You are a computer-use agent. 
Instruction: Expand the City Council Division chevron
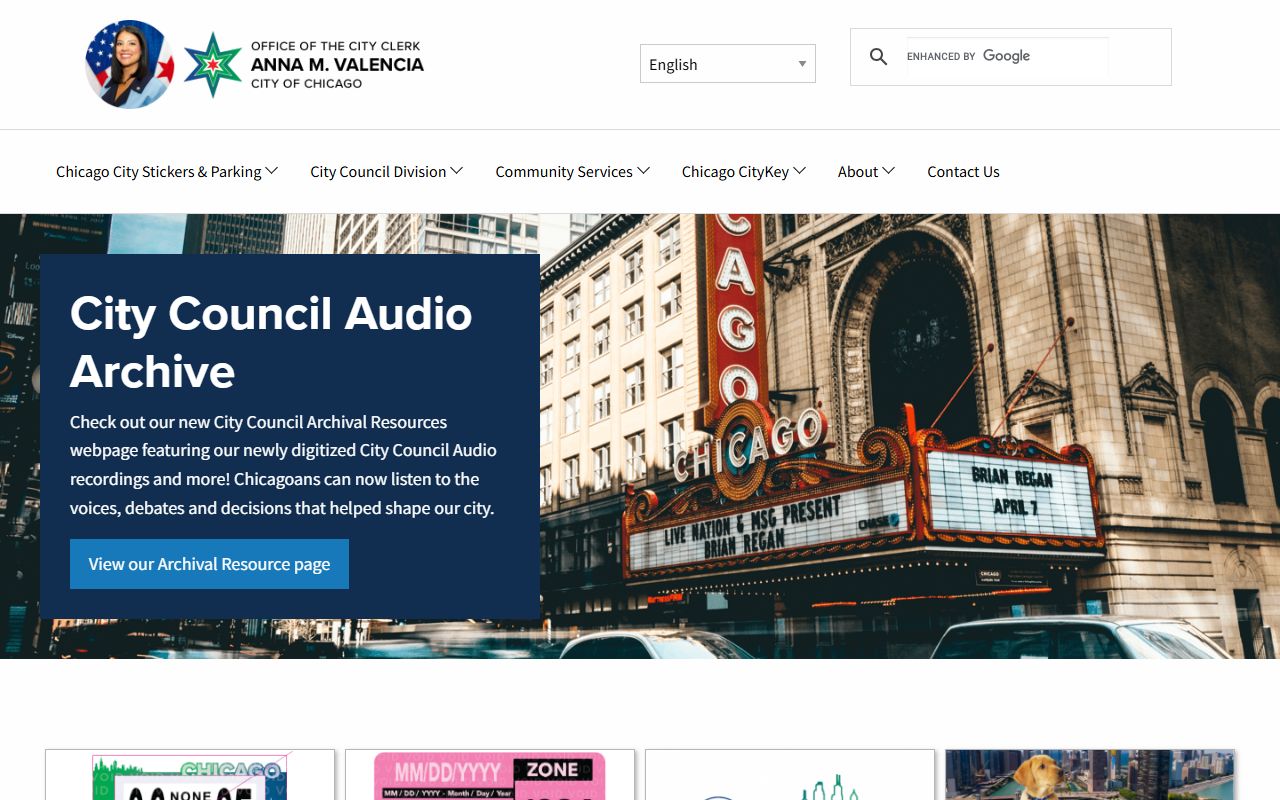(x=457, y=171)
